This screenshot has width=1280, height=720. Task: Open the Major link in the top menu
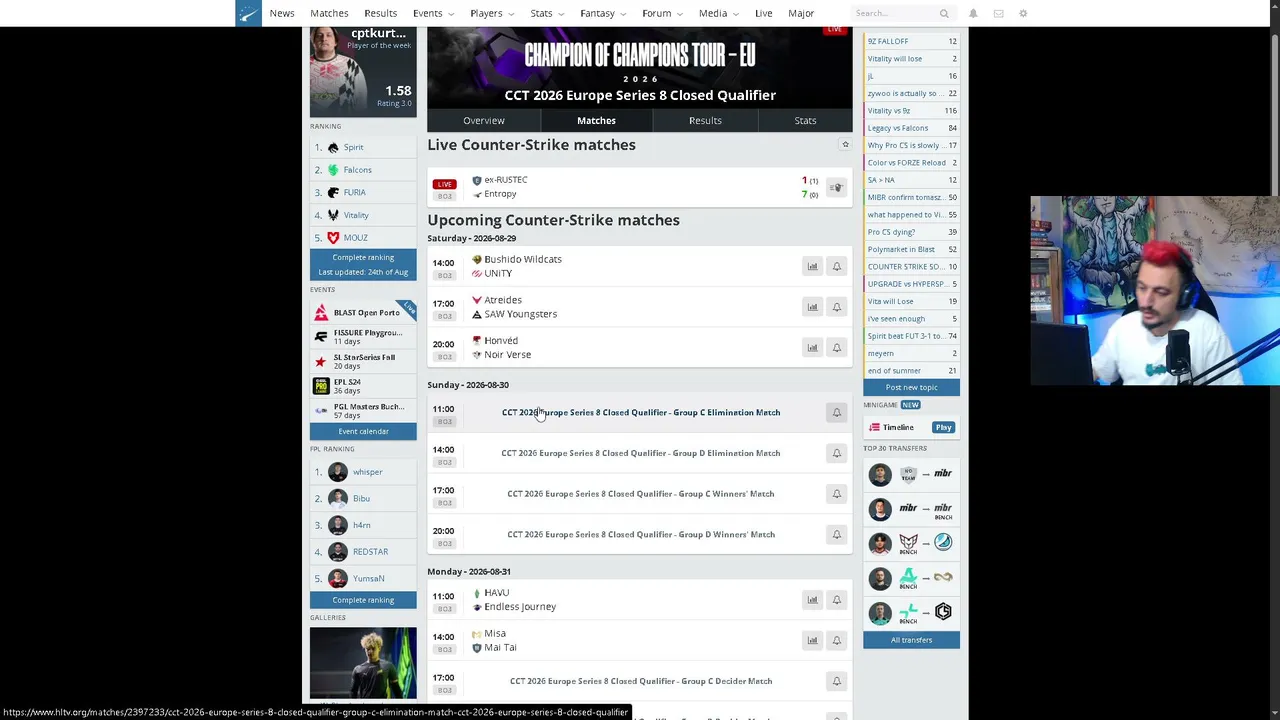coord(801,13)
